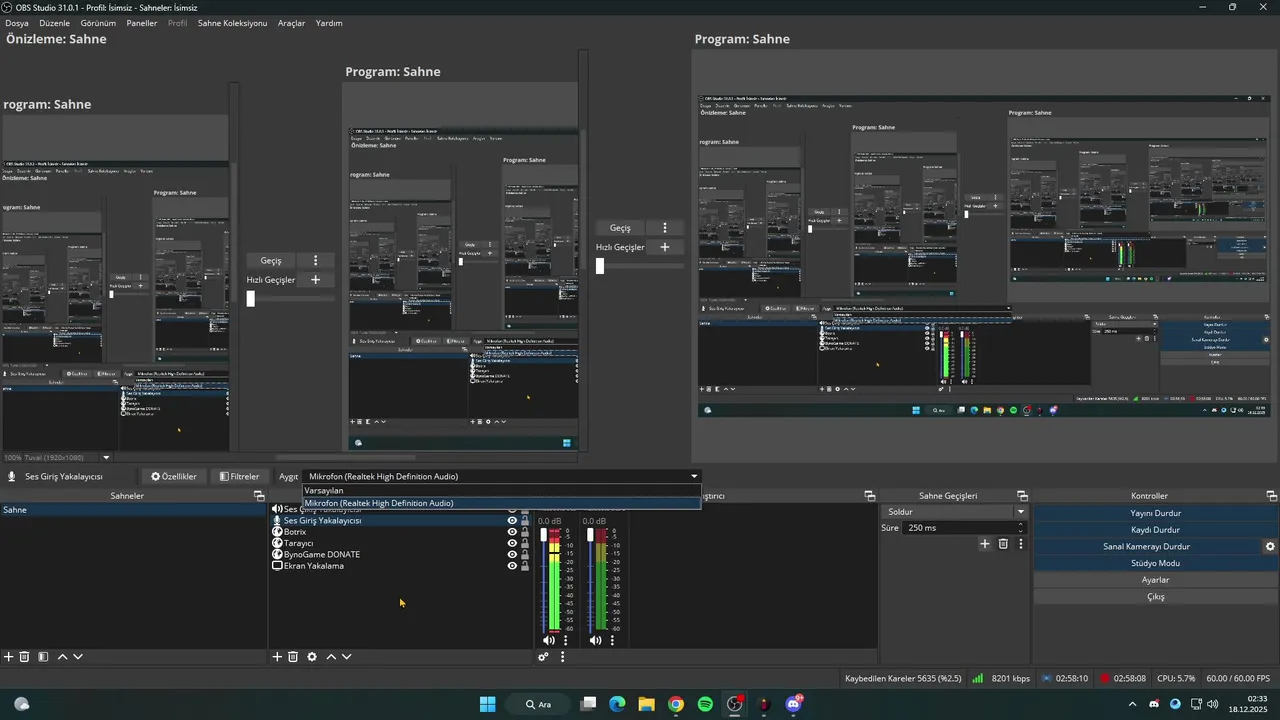The width and height of the screenshot is (1280, 720).
Task: Float the Kontroller dock panel
Action: (1271, 496)
